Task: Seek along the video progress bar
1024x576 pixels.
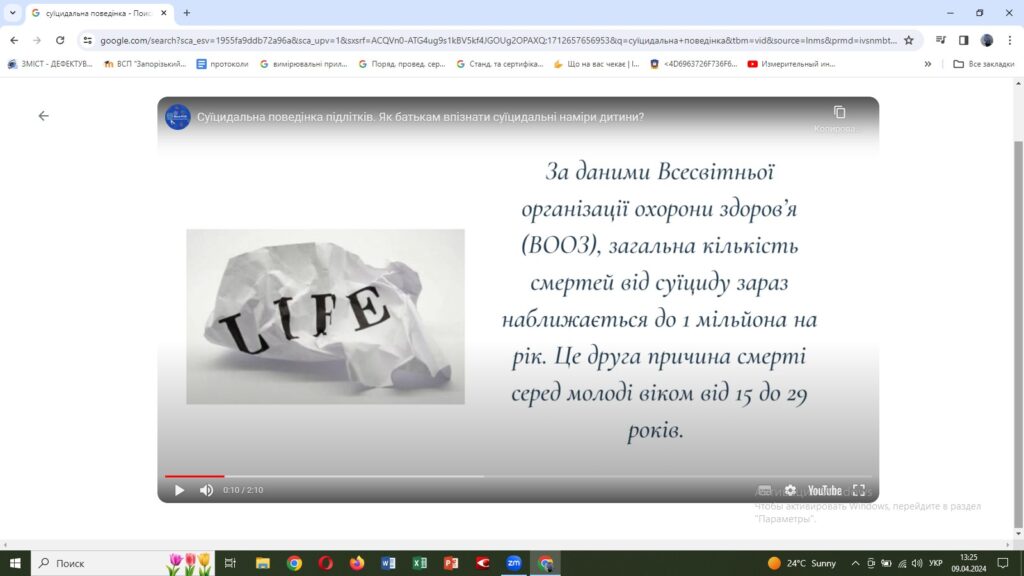Action: [518, 476]
